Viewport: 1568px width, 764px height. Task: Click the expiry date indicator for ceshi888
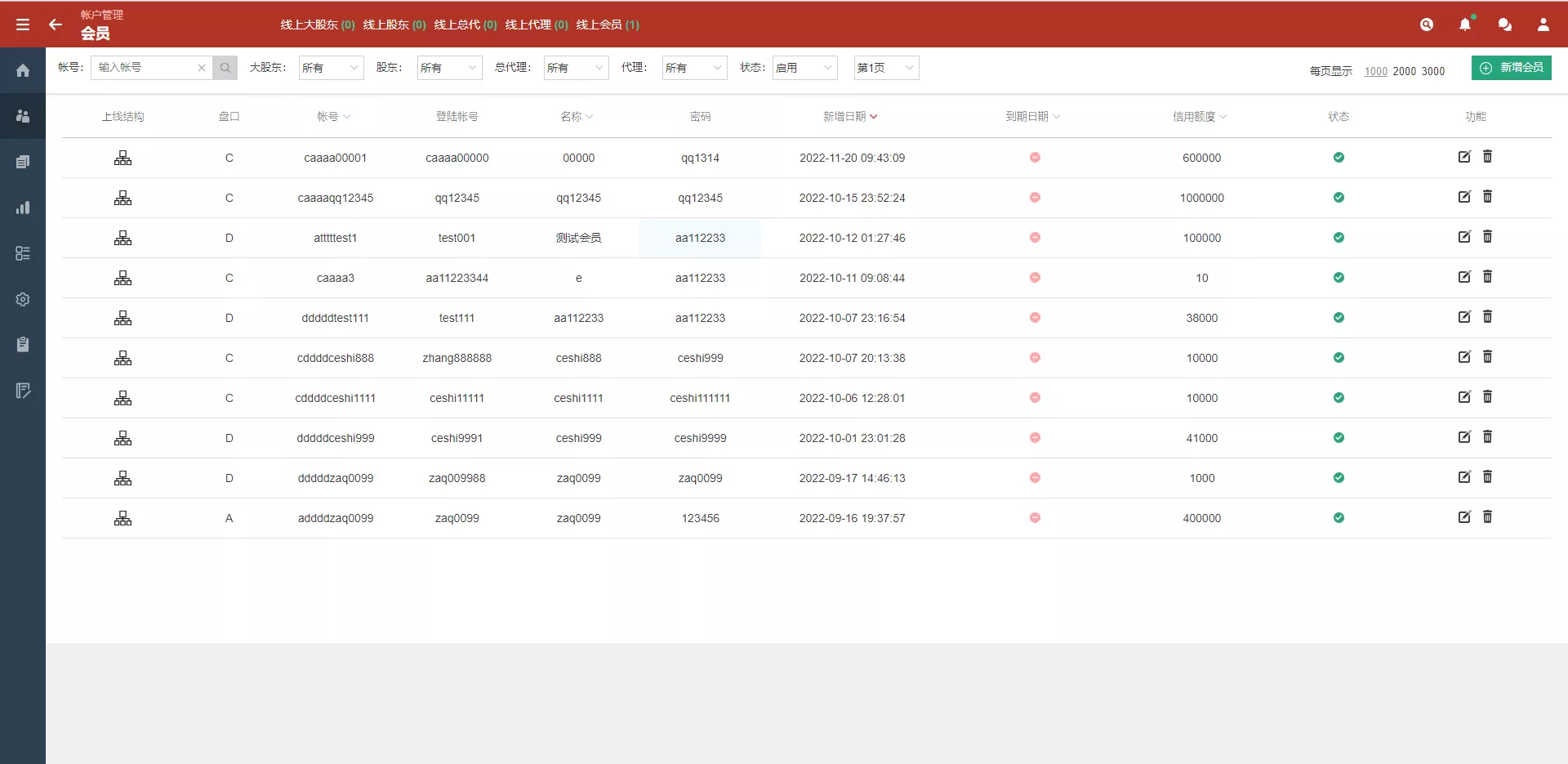click(x=1035, y=357)
